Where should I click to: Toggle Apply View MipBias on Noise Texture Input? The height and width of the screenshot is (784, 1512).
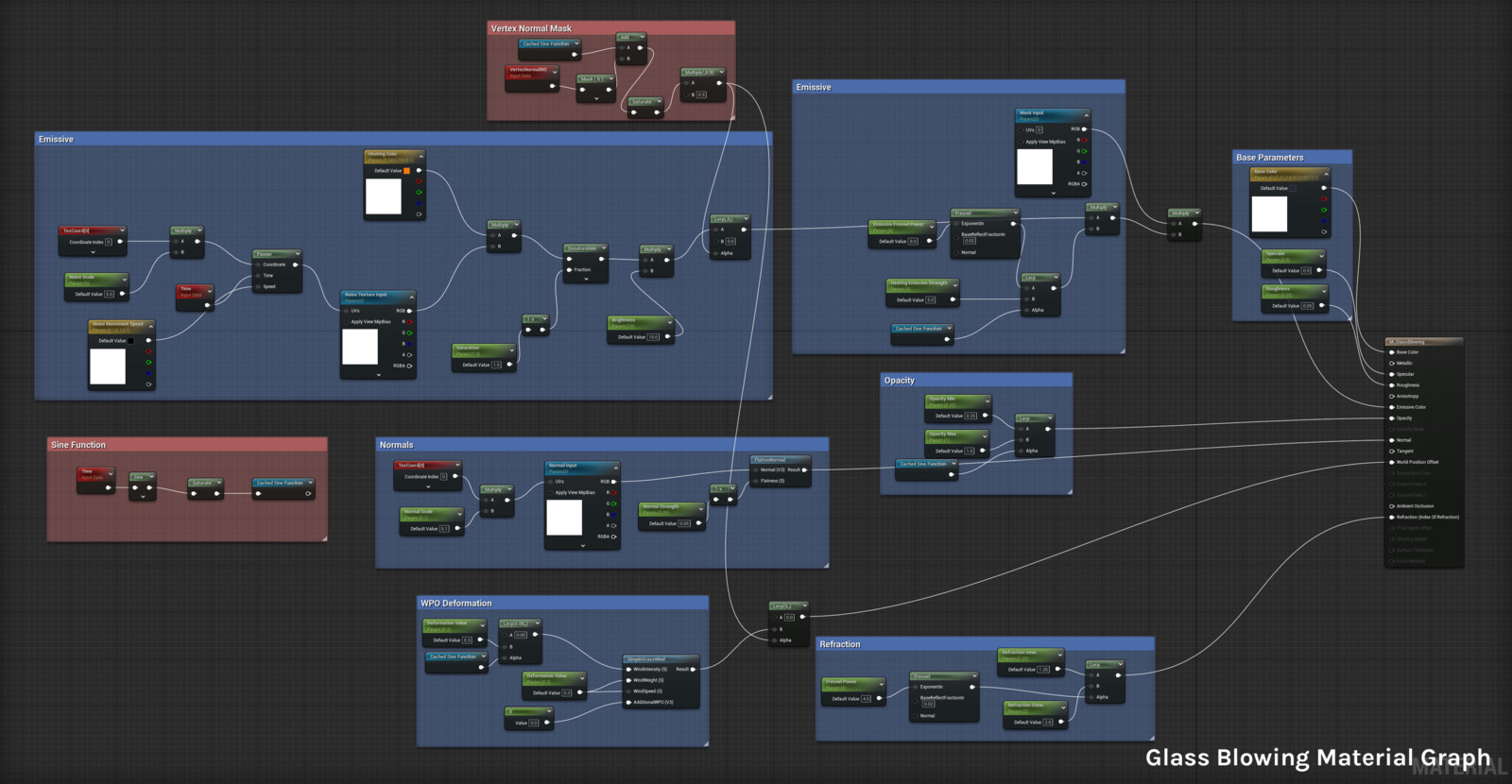pos(346,322)
